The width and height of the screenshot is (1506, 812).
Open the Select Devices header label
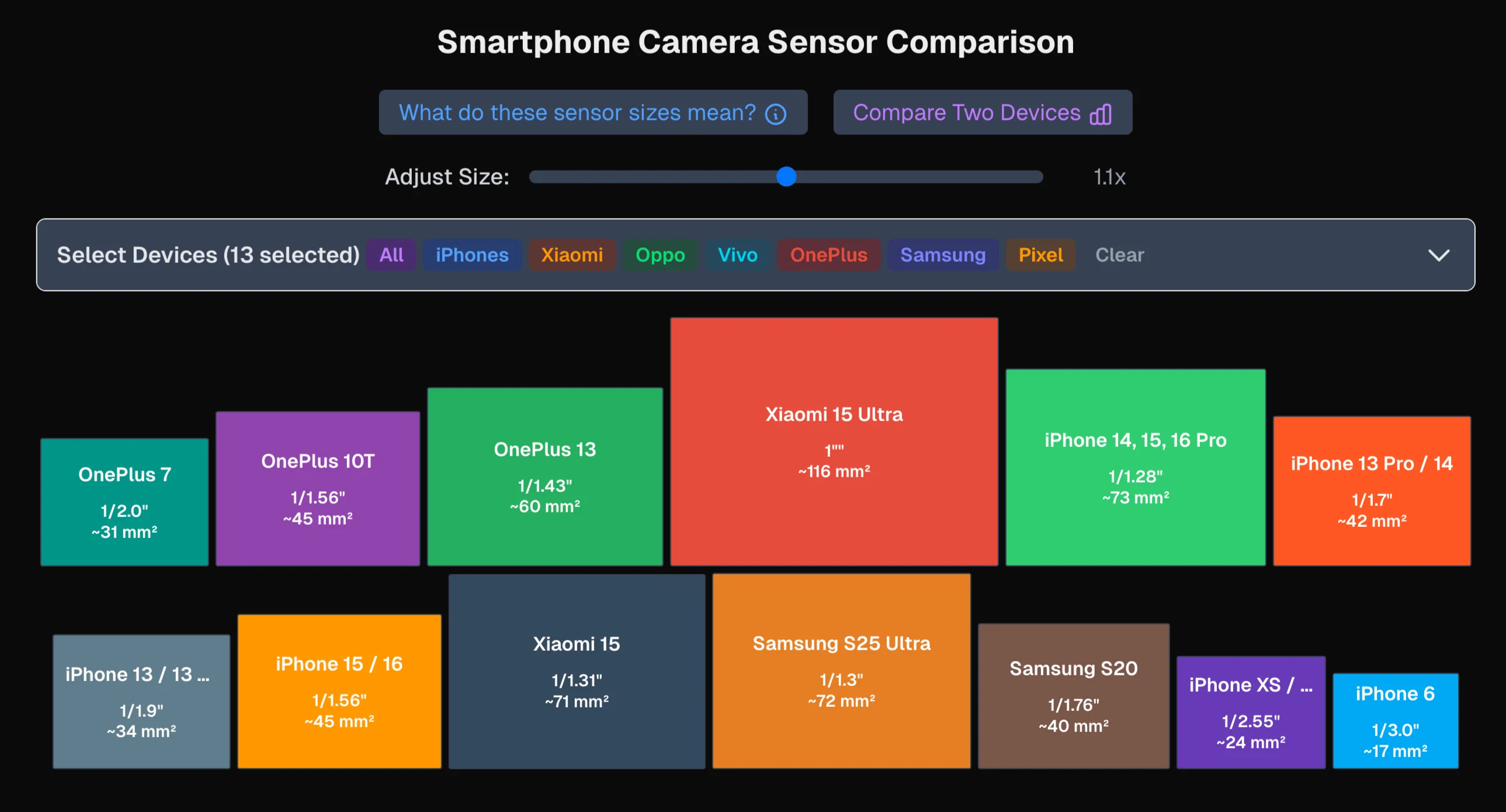coord(208,255)
